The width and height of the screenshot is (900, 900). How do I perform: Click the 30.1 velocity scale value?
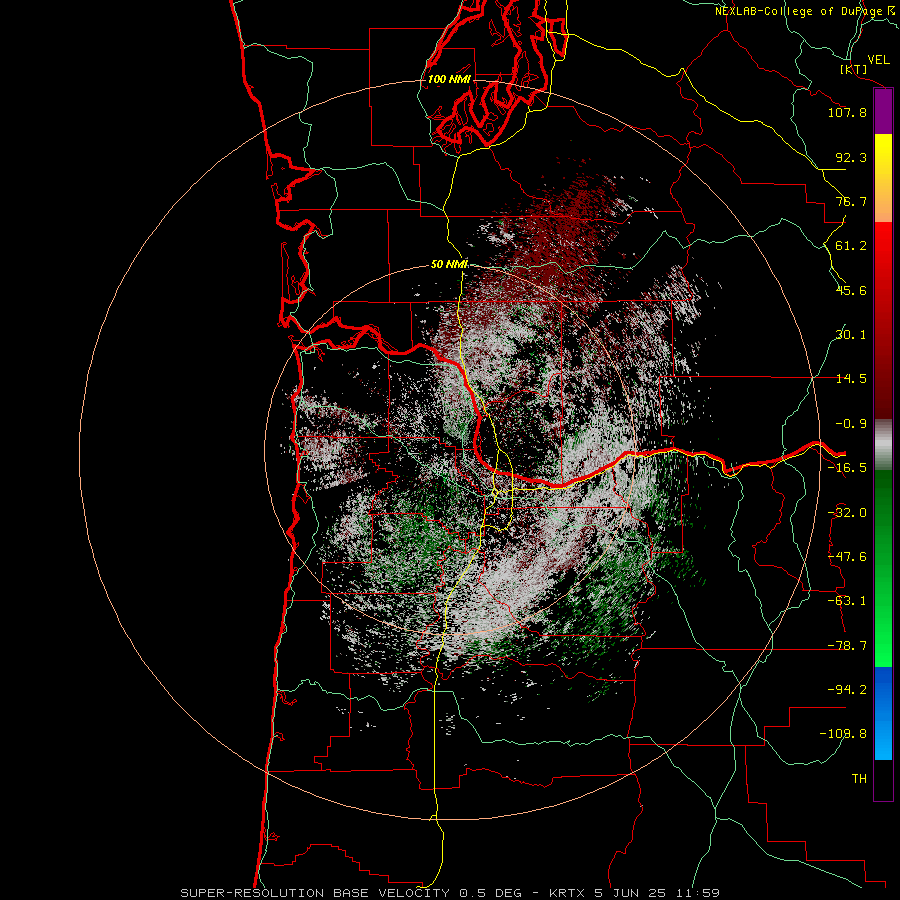(x=851, y=335)
